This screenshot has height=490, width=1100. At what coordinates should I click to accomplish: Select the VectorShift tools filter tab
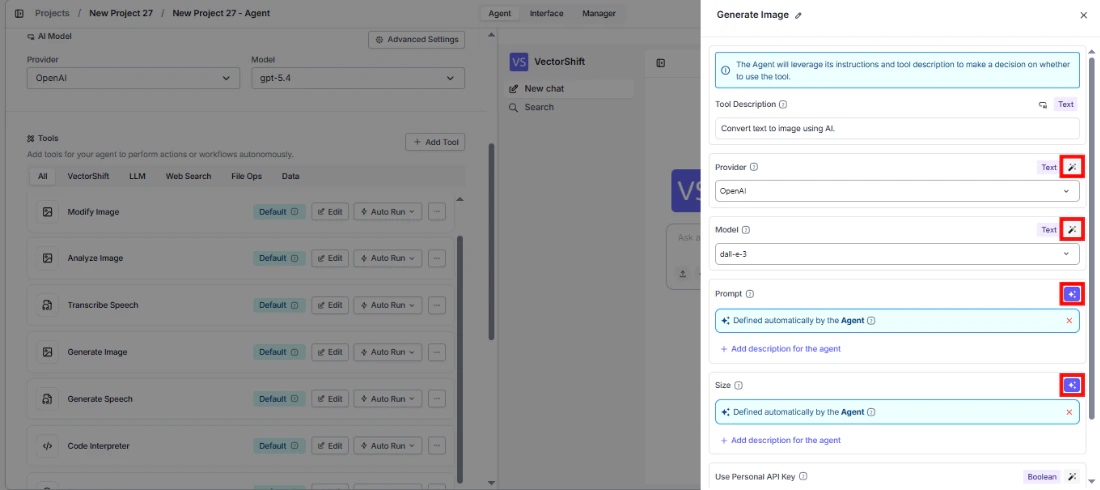click(x=88, y=176)
